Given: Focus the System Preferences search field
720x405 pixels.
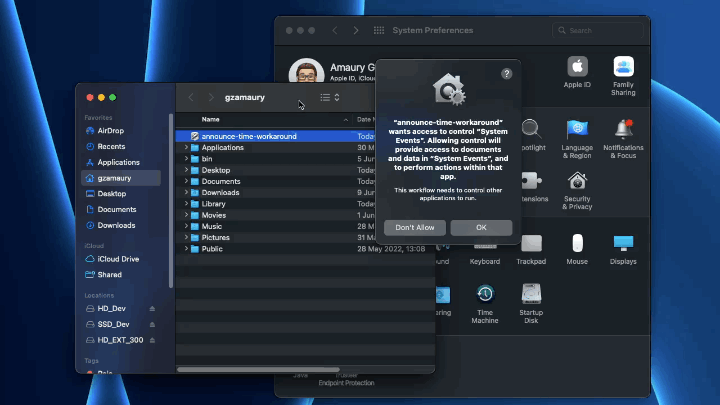Looking at the screenshot, I should tap(598, 30).
